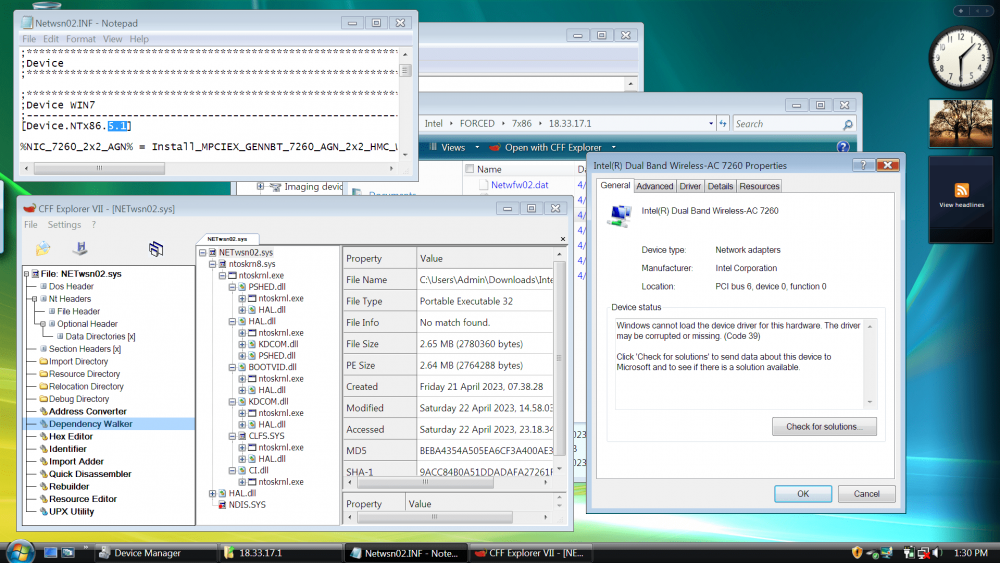Viewport: 1000px width, 563px height.
Task: Click the RSS feed headlines gadget icon
Action: tap(961, 190)
